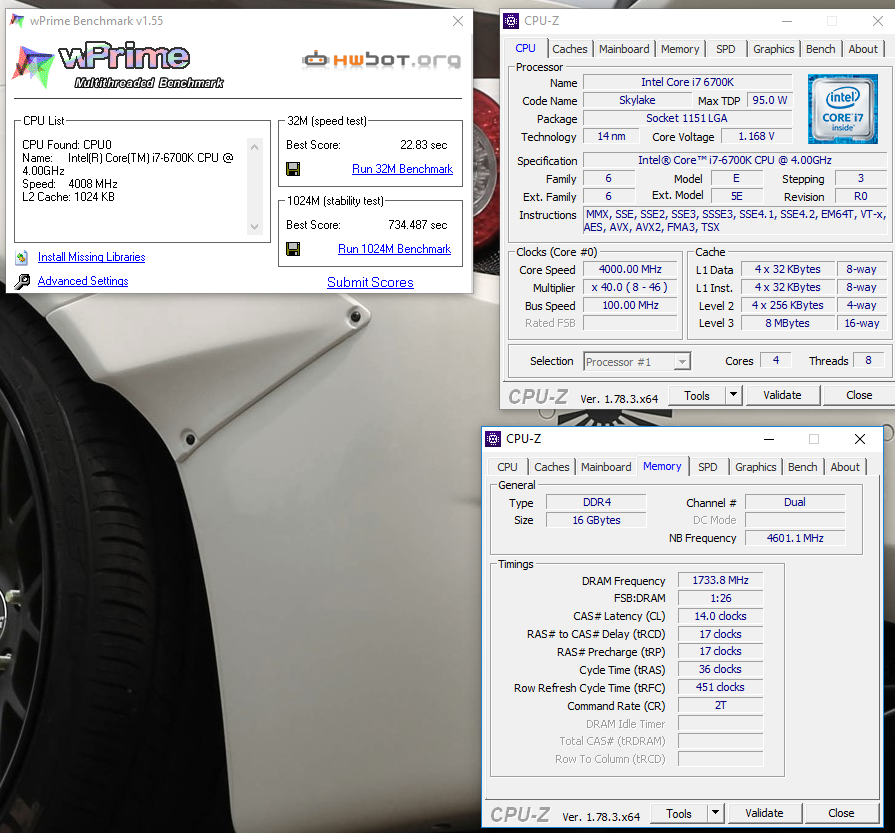
Task: Switch to Caches tab in upper CPU-Z window
Action: point(570,49)
